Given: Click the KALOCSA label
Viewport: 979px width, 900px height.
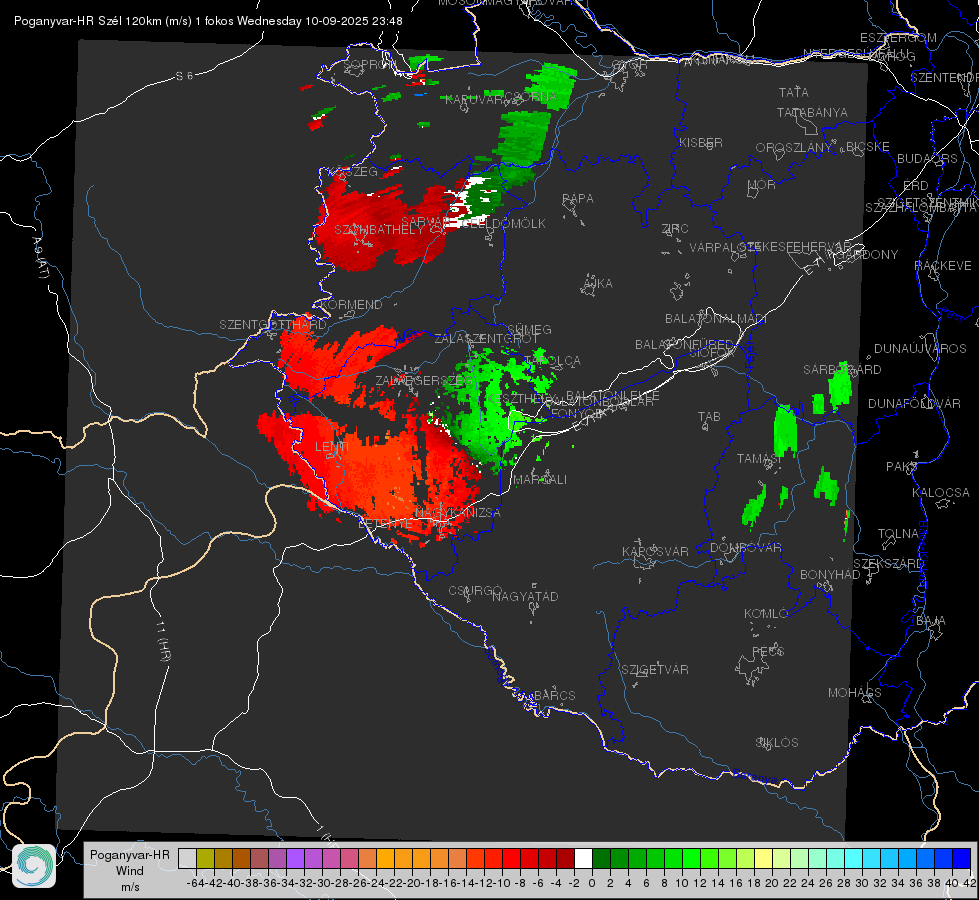Looking at the screenshot, I should pyautogui.click(x=940, y=493).
